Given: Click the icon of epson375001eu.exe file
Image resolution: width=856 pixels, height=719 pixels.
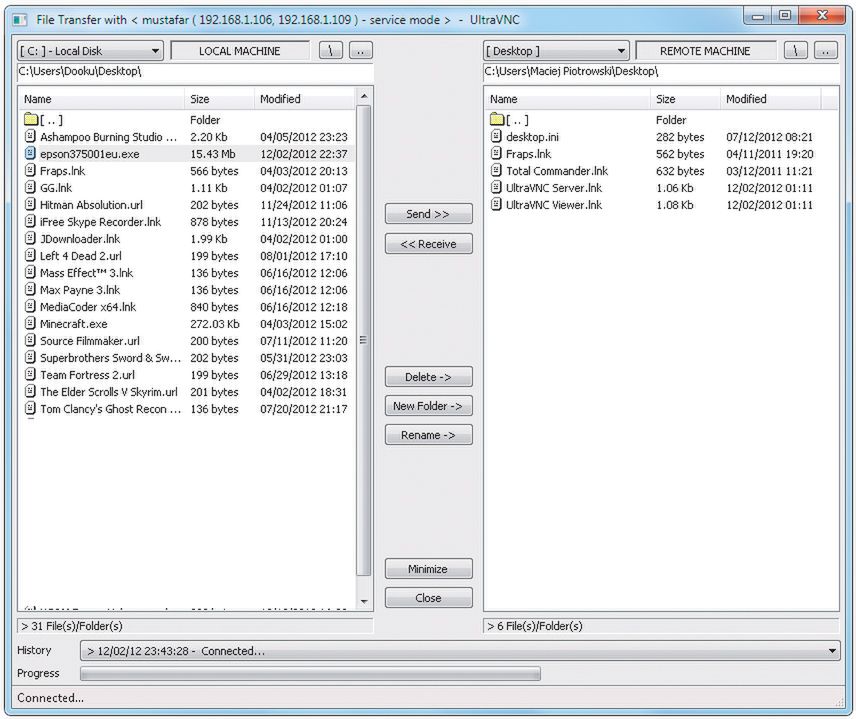Looking at the screenshot, I should point(31,153).
